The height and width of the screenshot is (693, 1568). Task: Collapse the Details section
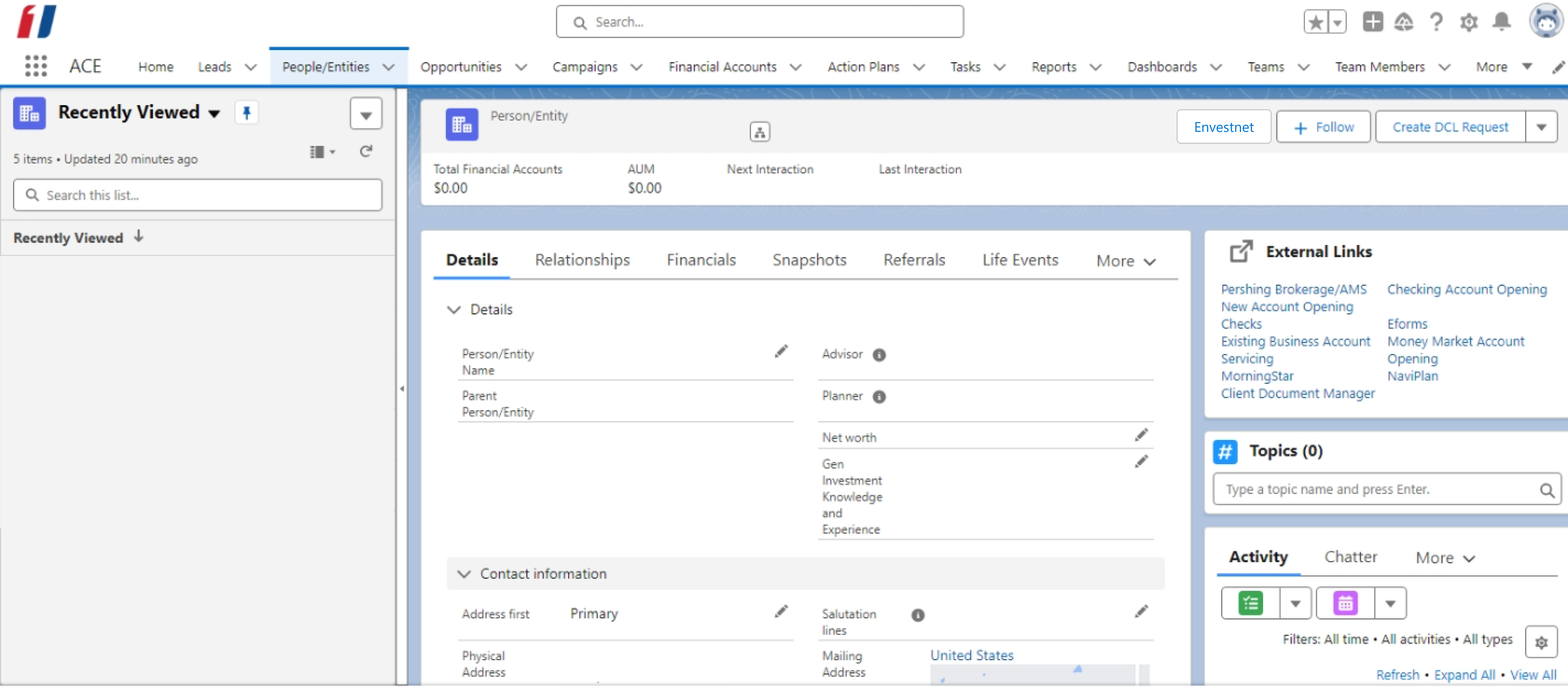pos(453,310)
